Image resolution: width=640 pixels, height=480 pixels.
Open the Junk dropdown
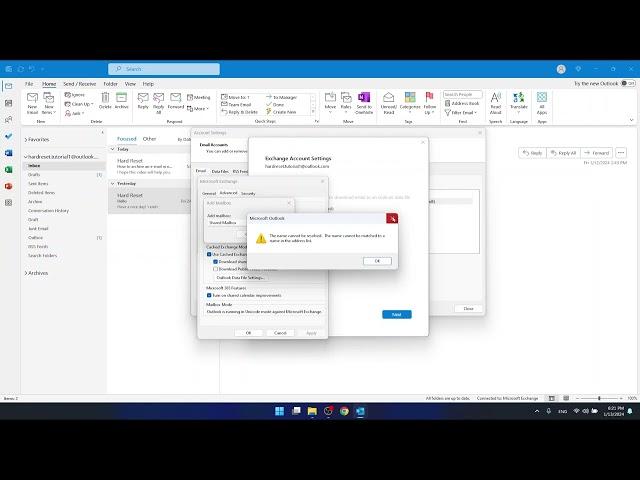[74, 113]
